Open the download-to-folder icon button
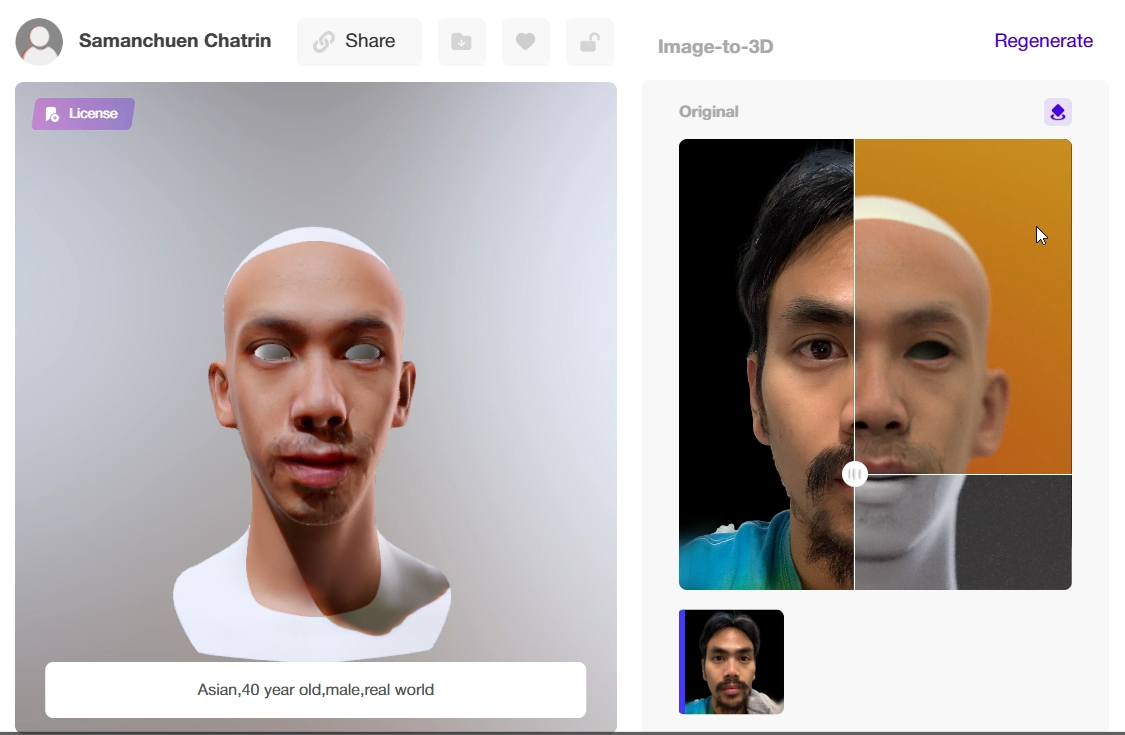This screenshot has height=735, width=1125. point(461,42)
